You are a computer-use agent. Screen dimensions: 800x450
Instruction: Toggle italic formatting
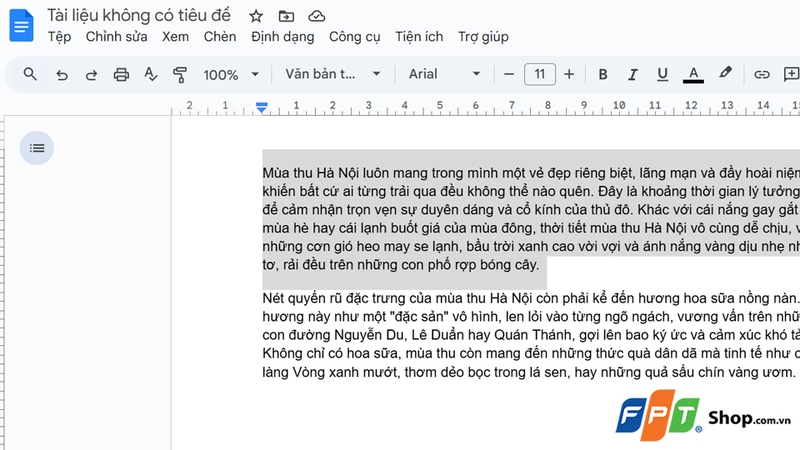(633, 75)
